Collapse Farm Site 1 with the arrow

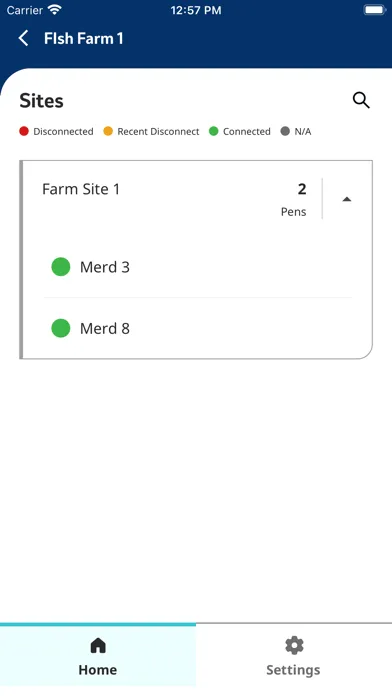coord(347,199)
